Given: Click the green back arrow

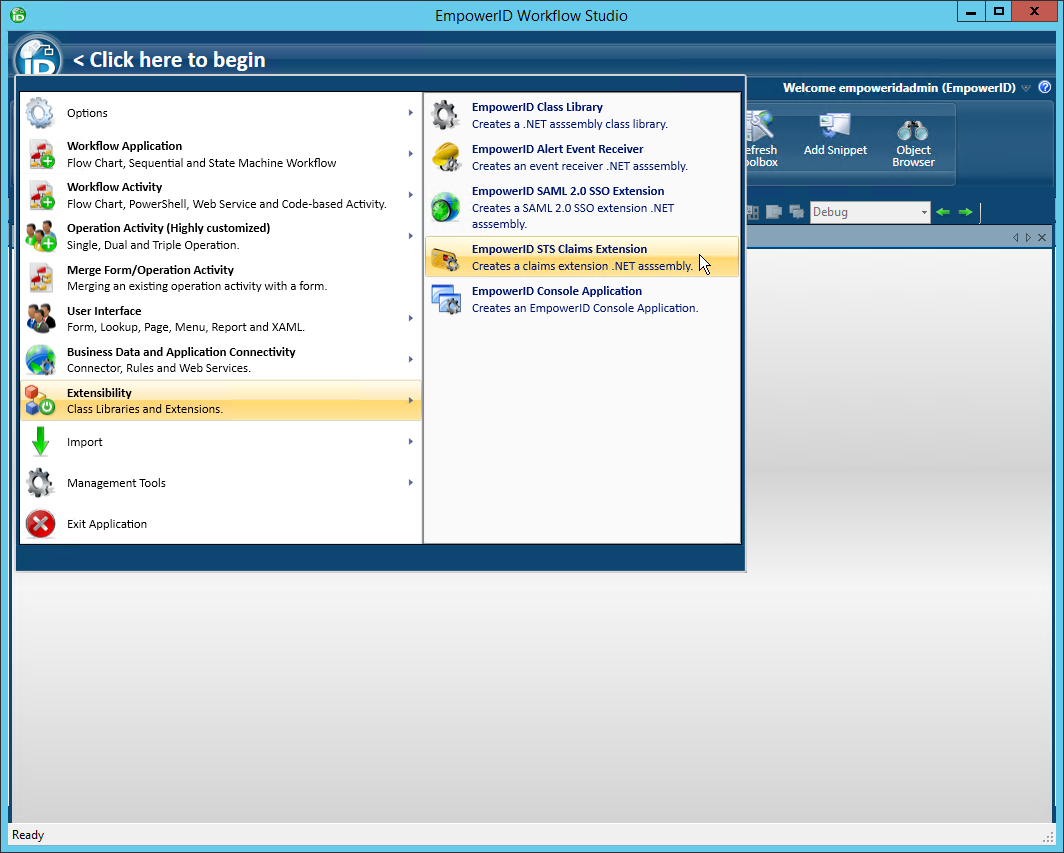Looking at the screenshot, I should tap(942, 212).
